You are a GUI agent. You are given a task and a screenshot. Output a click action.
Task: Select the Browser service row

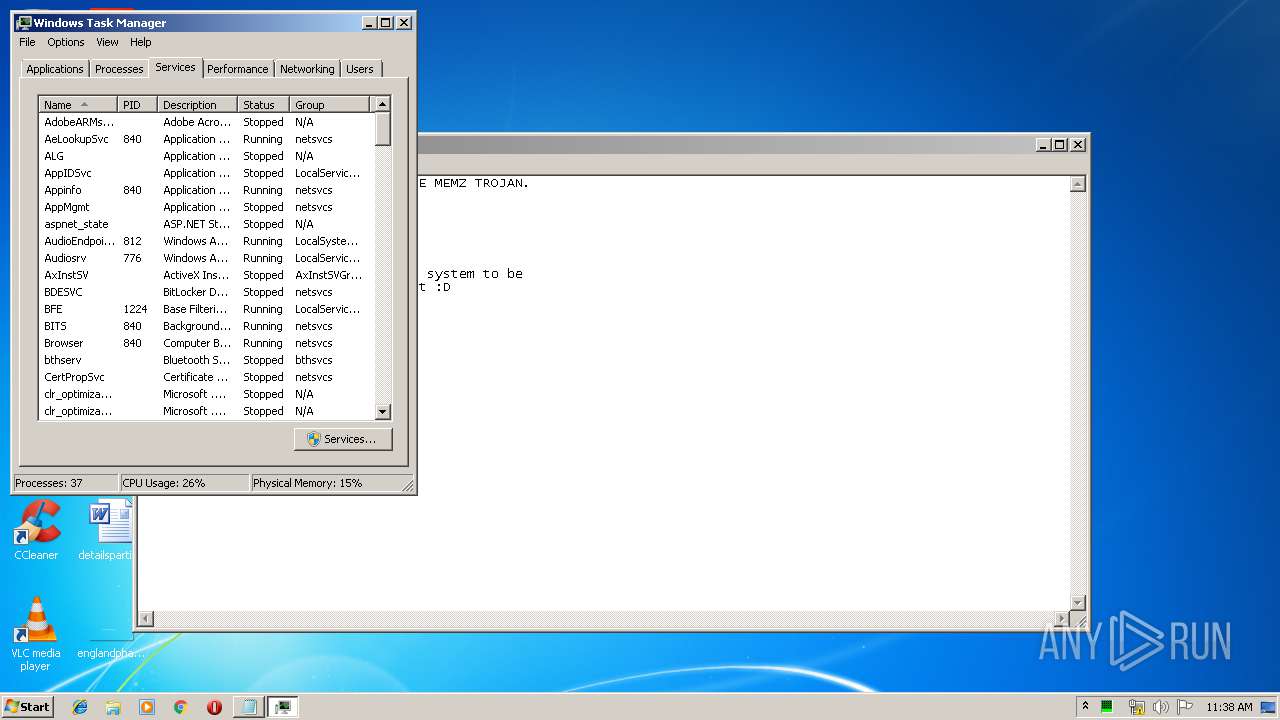[206, 343]
